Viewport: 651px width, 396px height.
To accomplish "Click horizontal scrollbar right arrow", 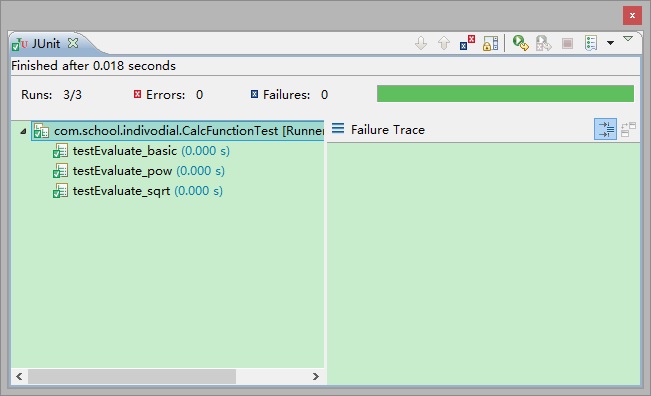I will [x=316, y=376].
